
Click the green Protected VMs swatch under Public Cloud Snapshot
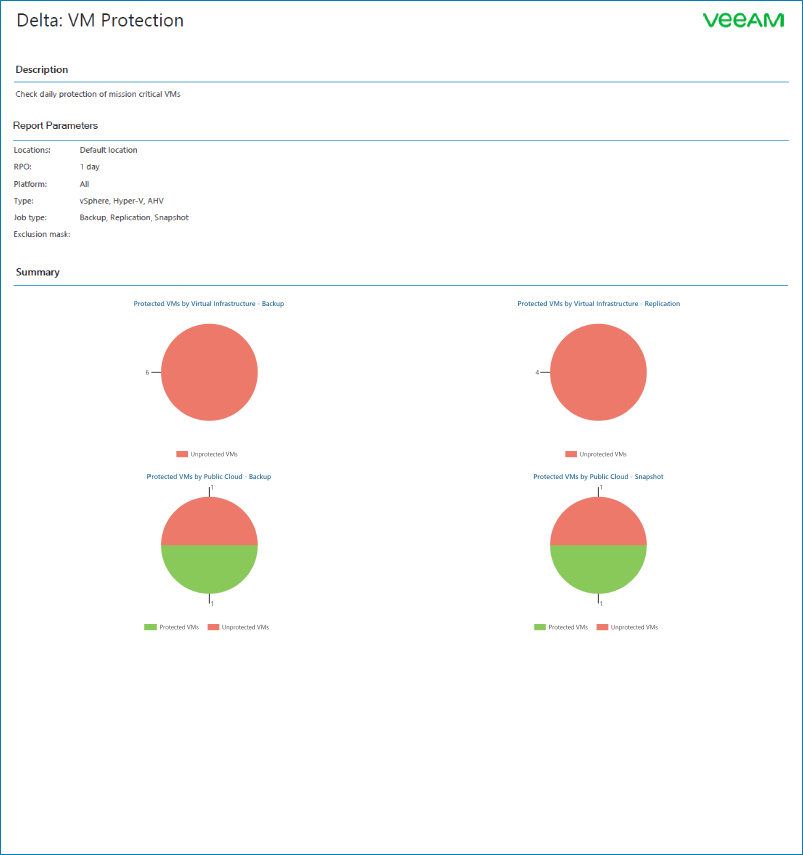pyautogui.click(x=540, y=627)
